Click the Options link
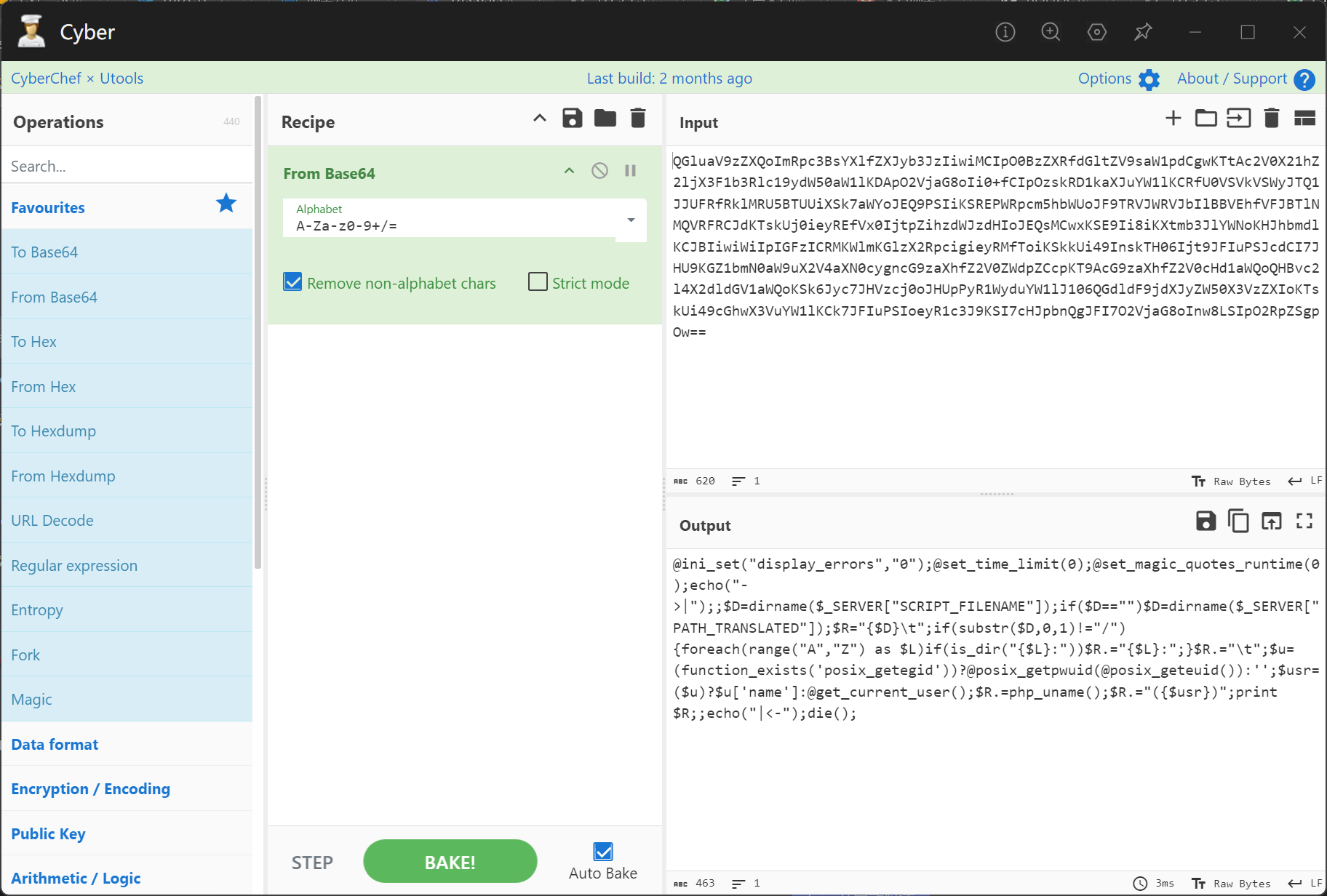The width and height of the screenshot is (1327, 896). point(1104,79)
